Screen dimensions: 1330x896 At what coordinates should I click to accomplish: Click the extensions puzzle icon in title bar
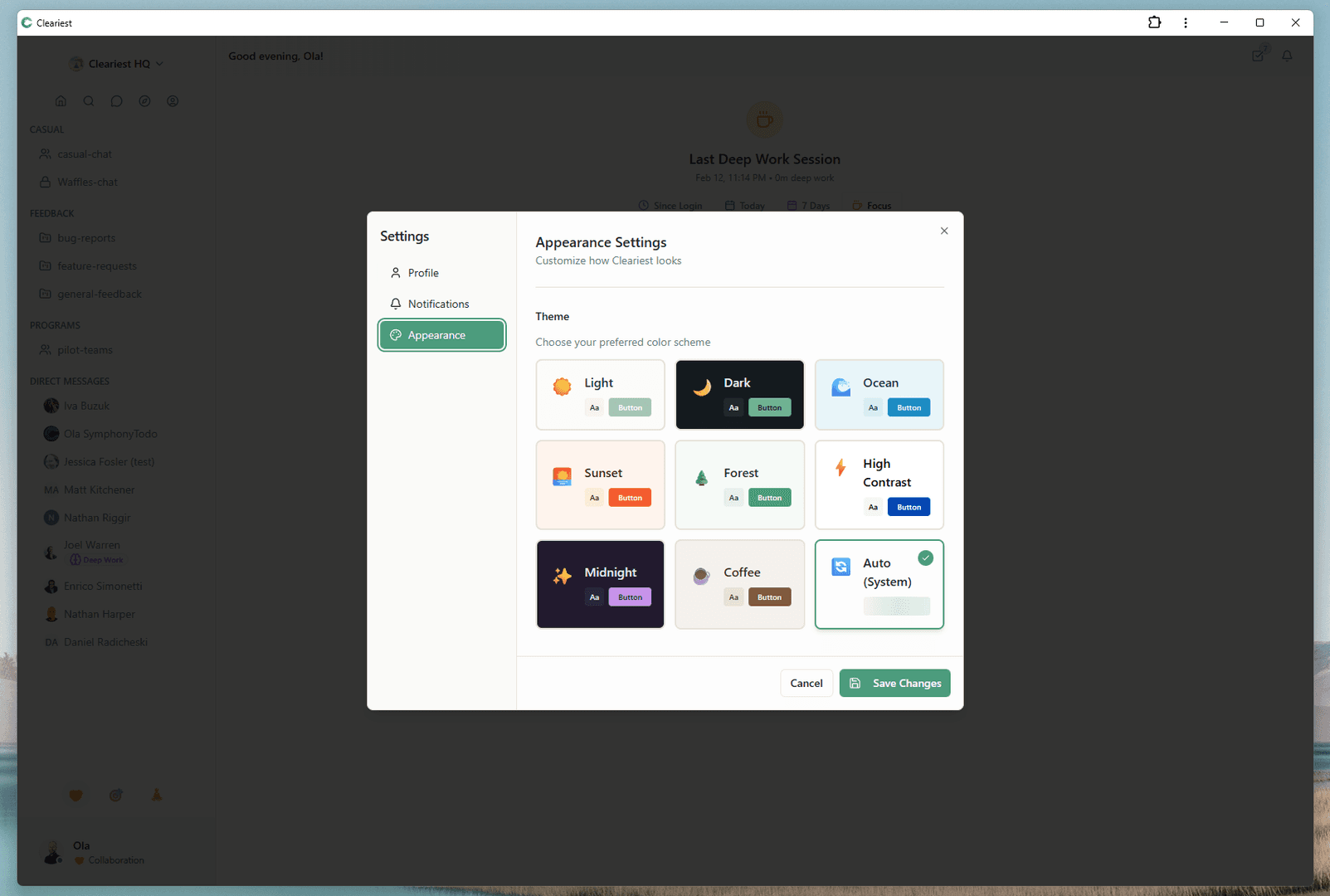click(x=1154, y=22)
